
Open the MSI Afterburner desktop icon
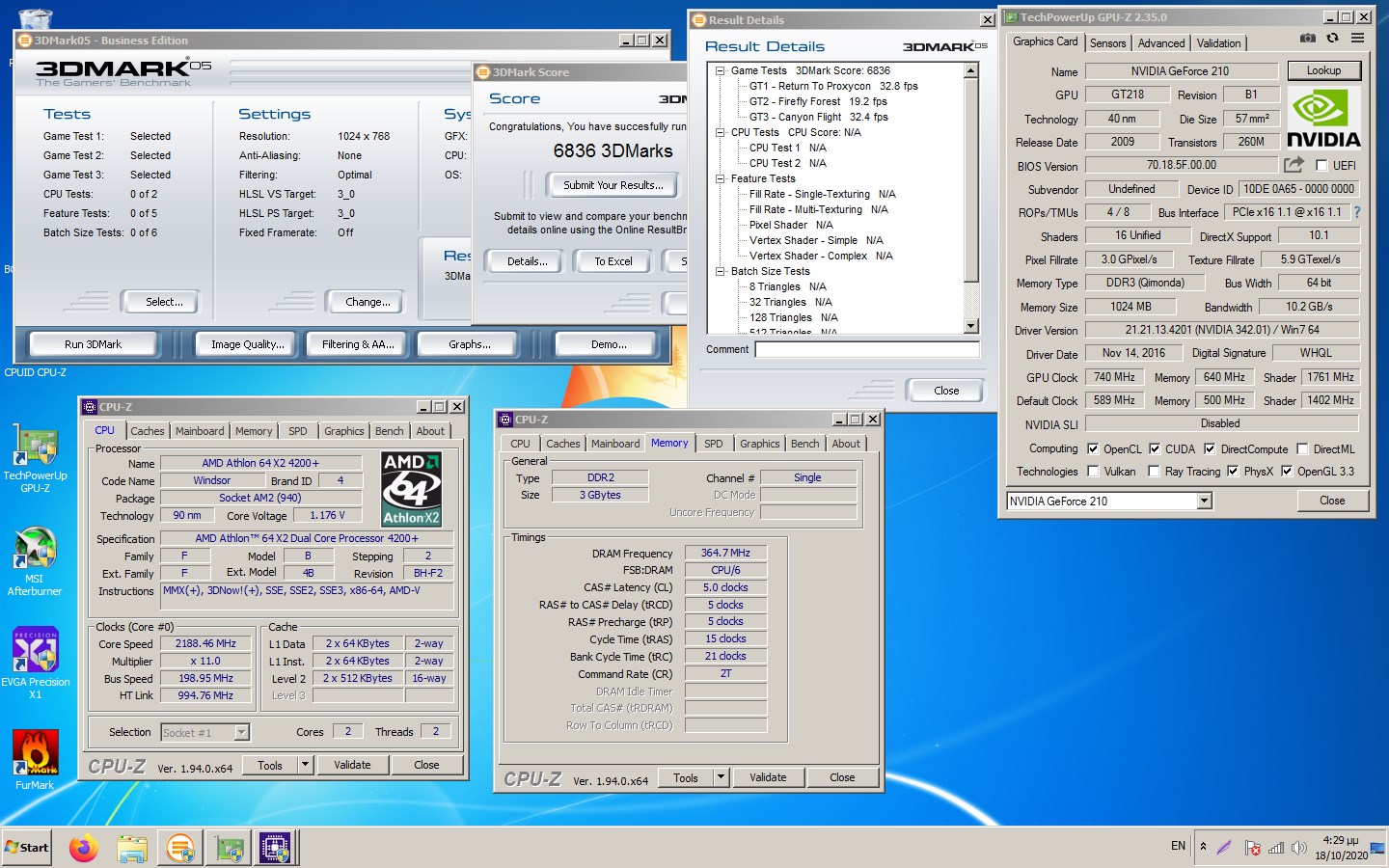click(x=35, y=561)
